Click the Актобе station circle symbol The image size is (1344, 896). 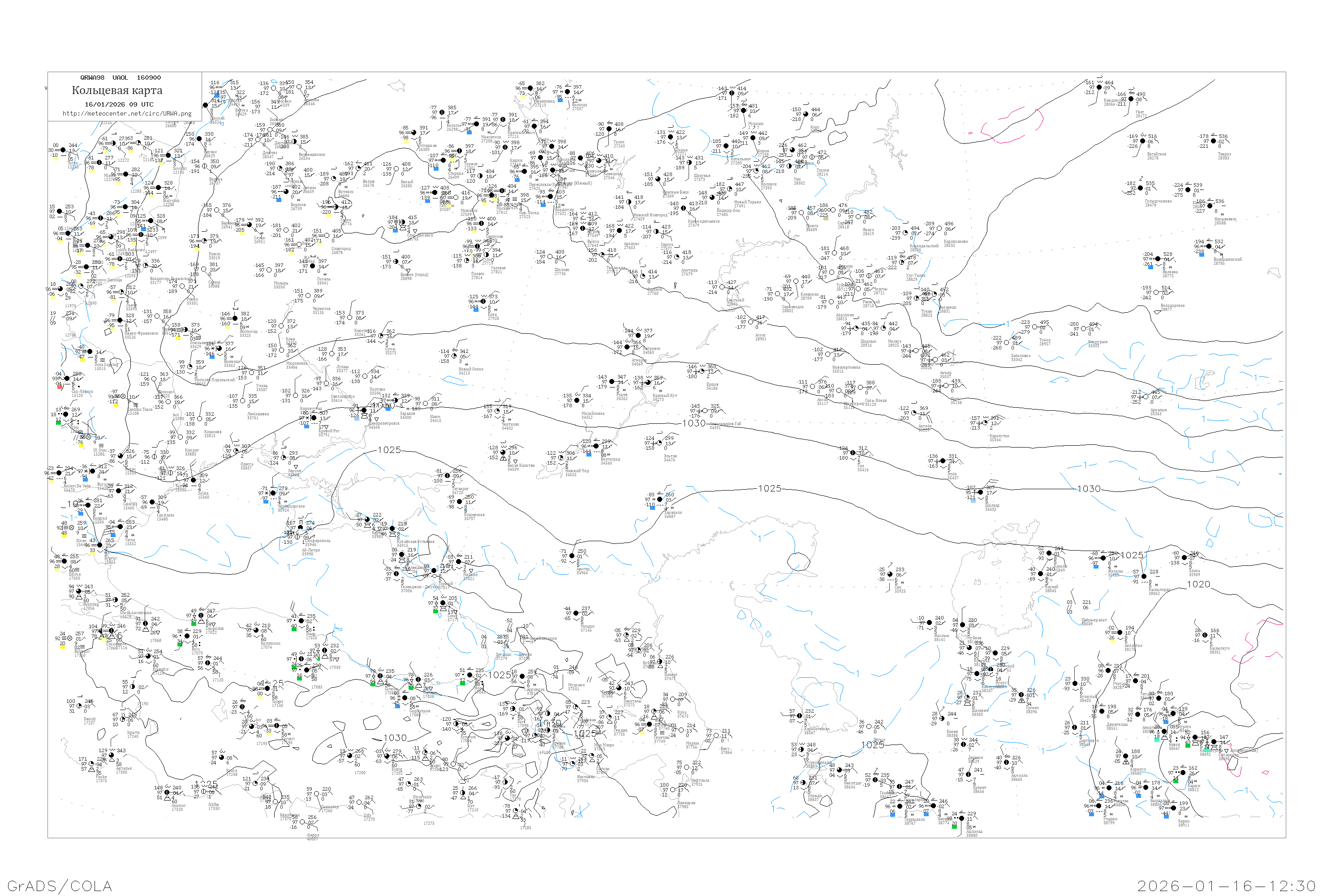click(x=914, y=413)
